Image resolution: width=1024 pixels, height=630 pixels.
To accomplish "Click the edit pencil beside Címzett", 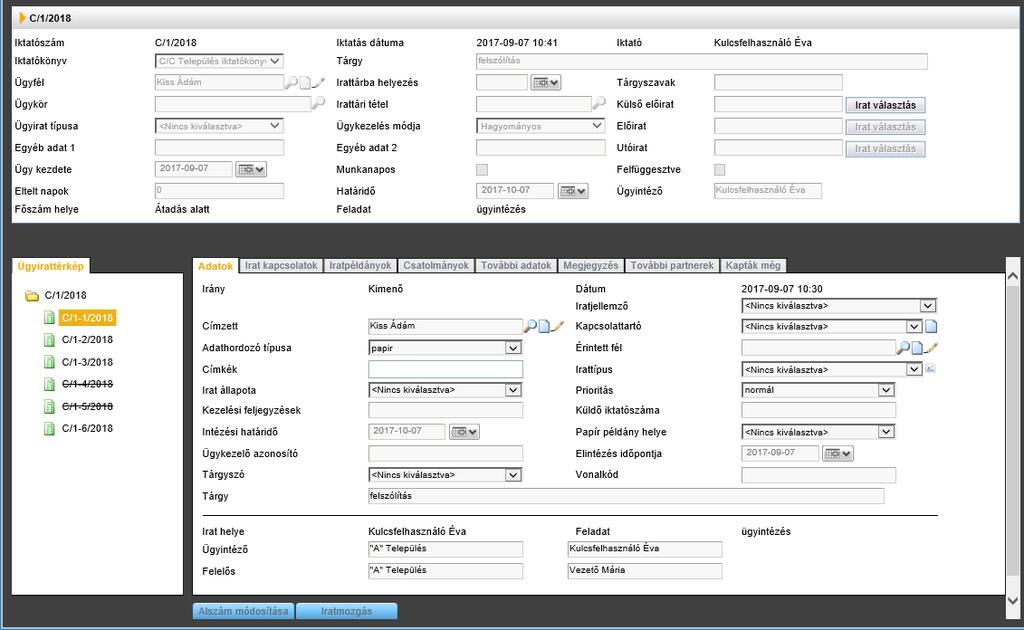I will click(x=557, y=326).
